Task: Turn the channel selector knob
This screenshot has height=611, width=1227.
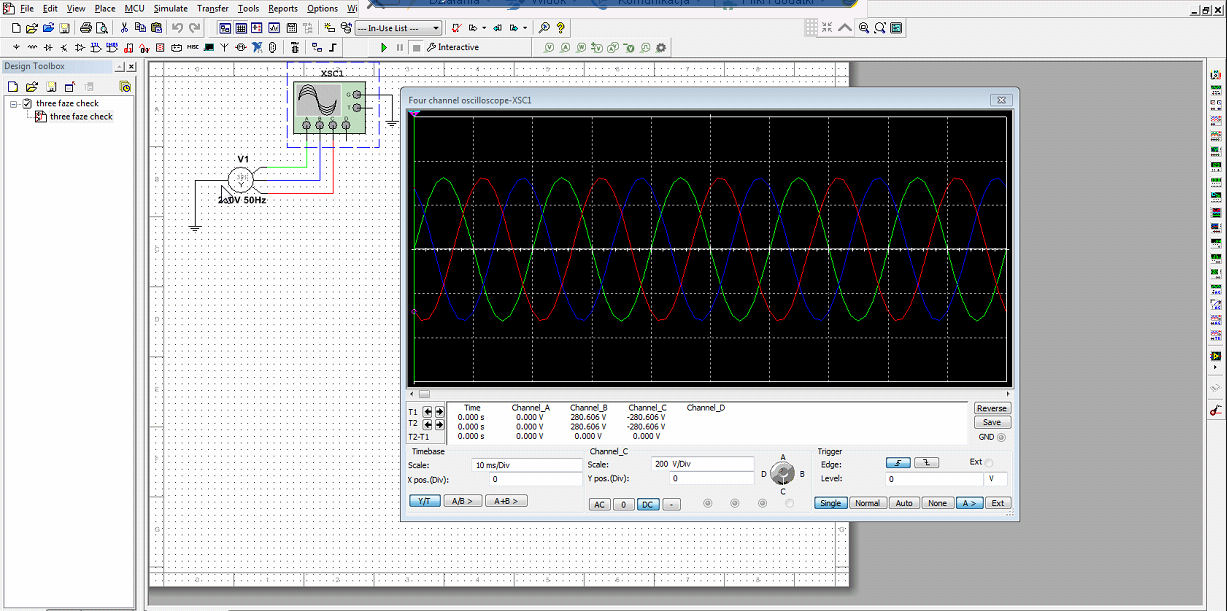Action: tap(784, 473)
